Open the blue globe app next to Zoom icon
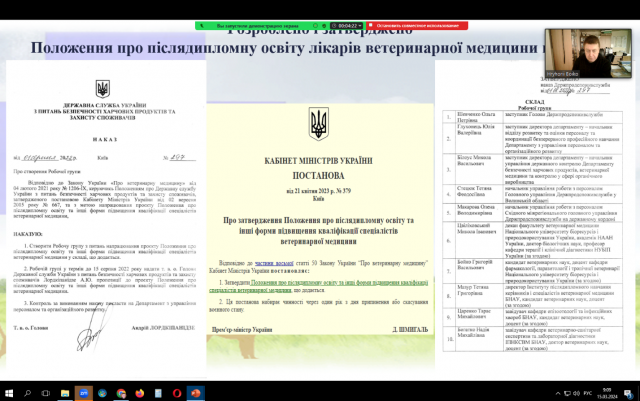Image resolution: width=640 pixels, height=401 pixels. click(102, 393)
